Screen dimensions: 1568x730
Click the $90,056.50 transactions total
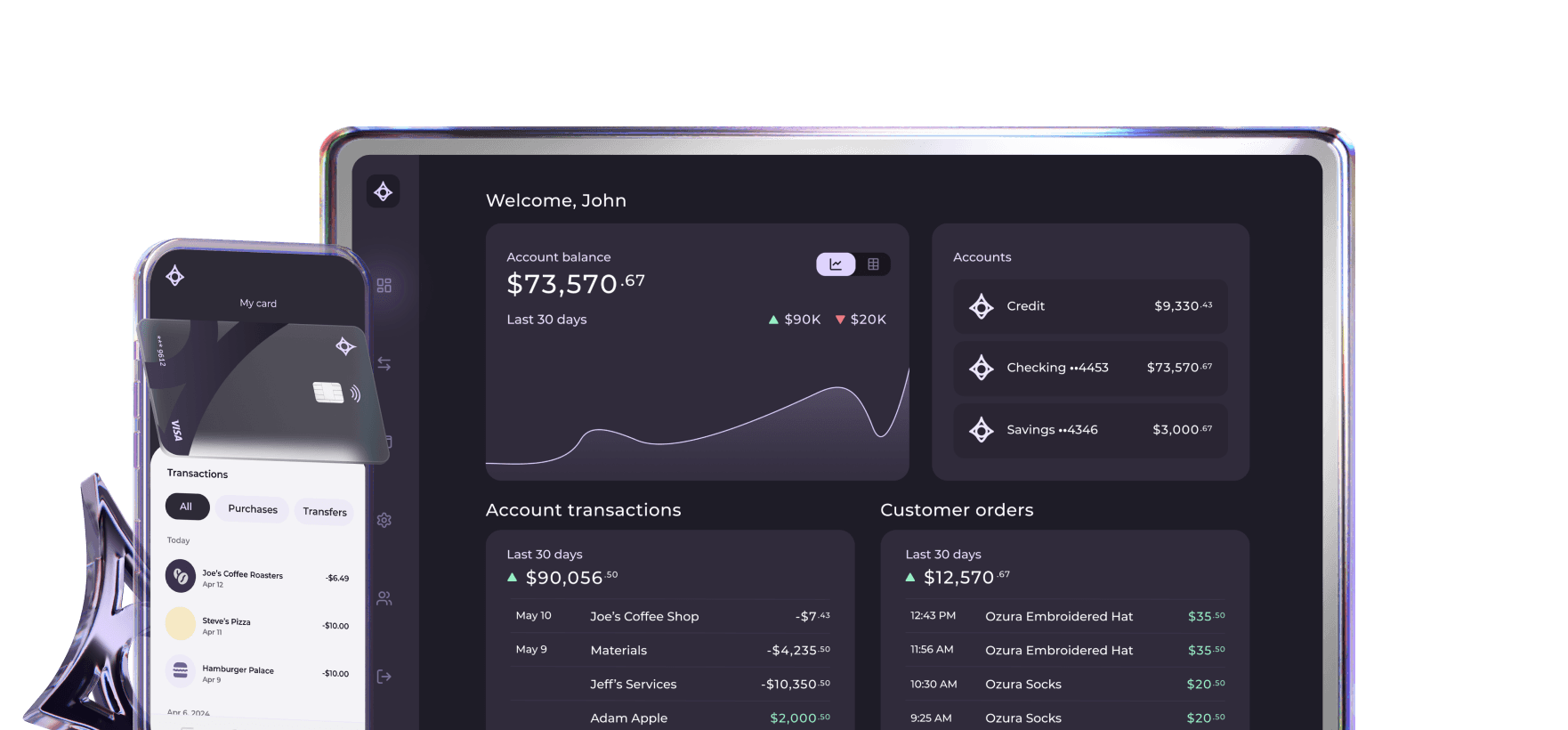[571, 578]
